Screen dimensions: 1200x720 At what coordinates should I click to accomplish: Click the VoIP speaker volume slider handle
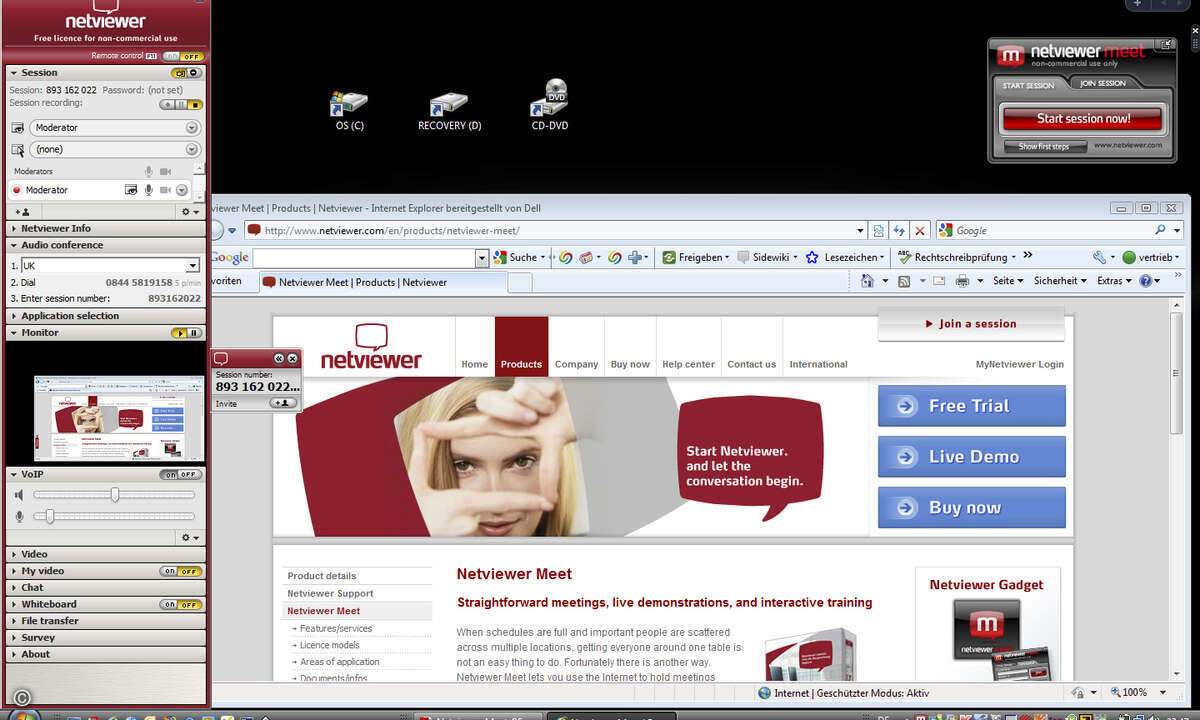(x=115, y=495)
